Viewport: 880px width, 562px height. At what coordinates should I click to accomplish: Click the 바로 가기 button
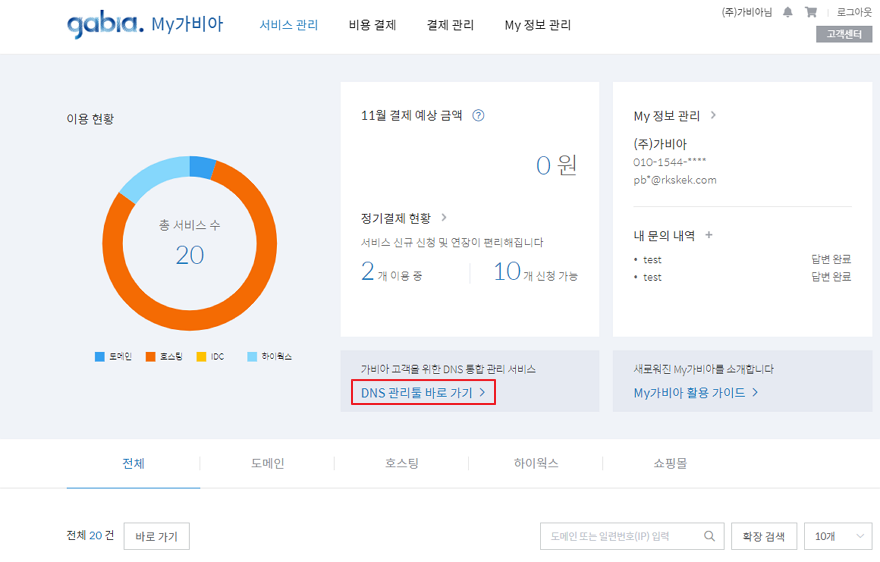[x=157, y=536]
